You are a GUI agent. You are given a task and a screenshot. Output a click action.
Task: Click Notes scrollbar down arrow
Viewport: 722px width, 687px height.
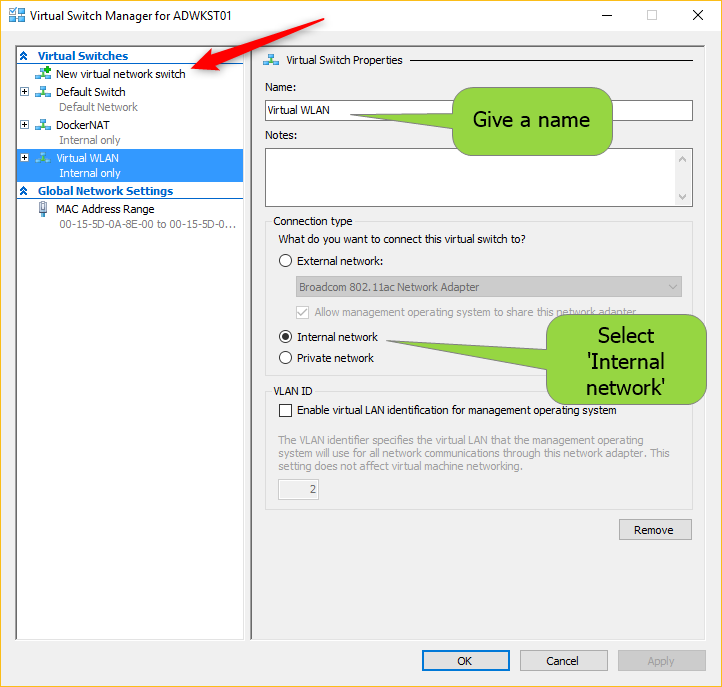click(682, 197)
